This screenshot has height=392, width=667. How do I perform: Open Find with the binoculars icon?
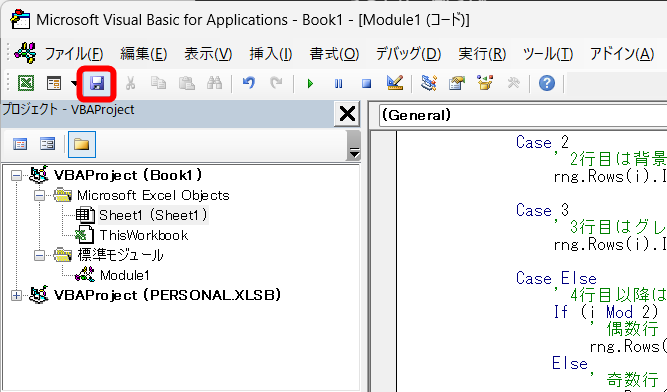point(214,83)
